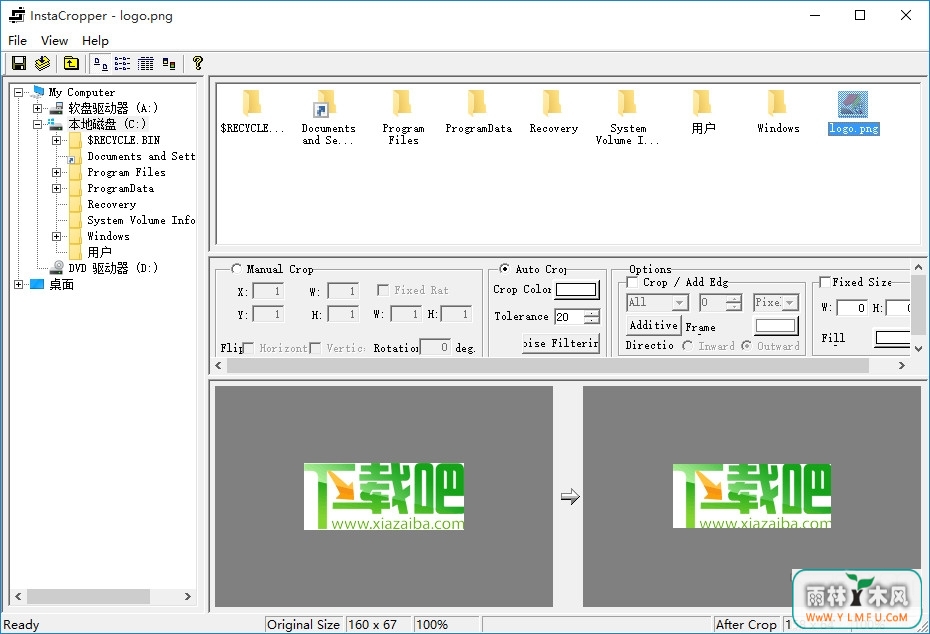Screen dimensions: 930x634
Task: Select the ProgramData folder icon in file pane
Action: [x=477, y=103]
